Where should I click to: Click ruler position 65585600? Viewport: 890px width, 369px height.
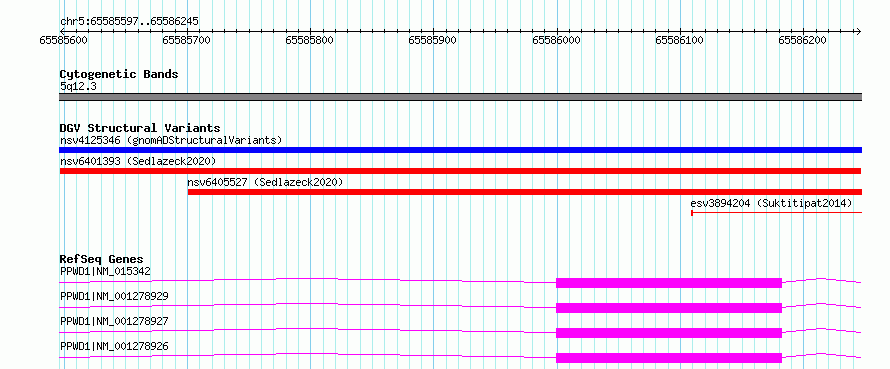64,40
